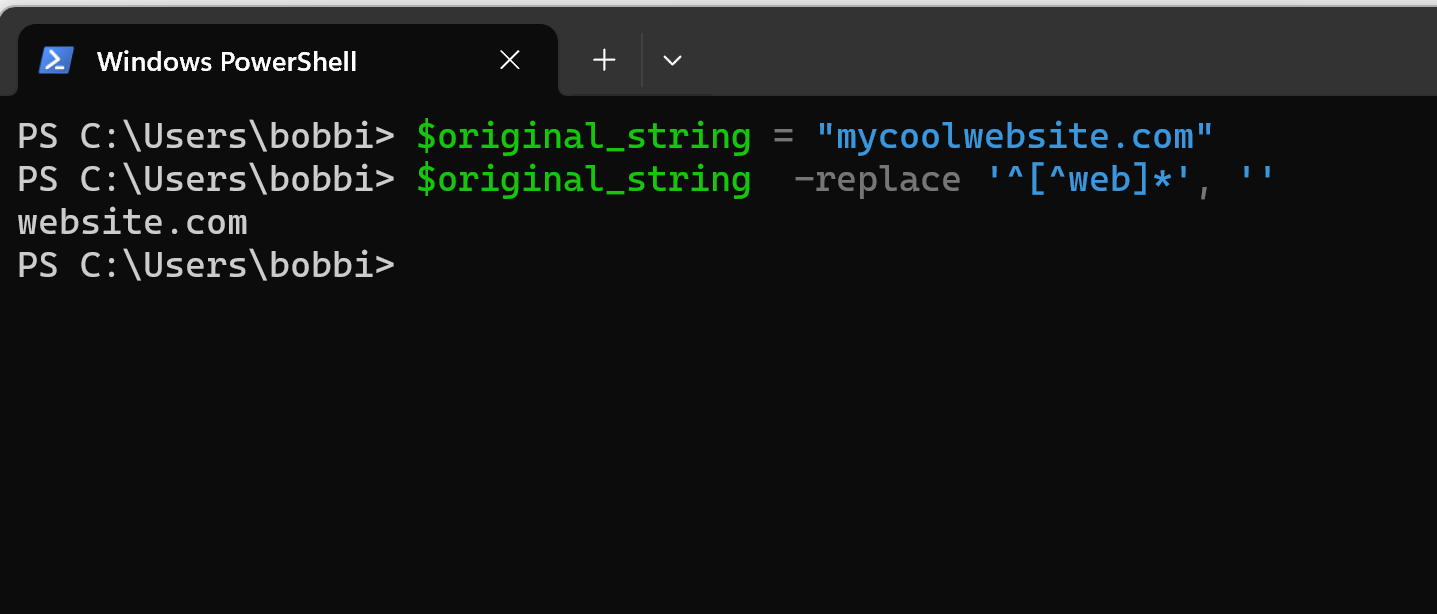The image size is (1437, 614).
Task: Click the "mycoolwebsite.com" string literal
Action: point(1016,135)
